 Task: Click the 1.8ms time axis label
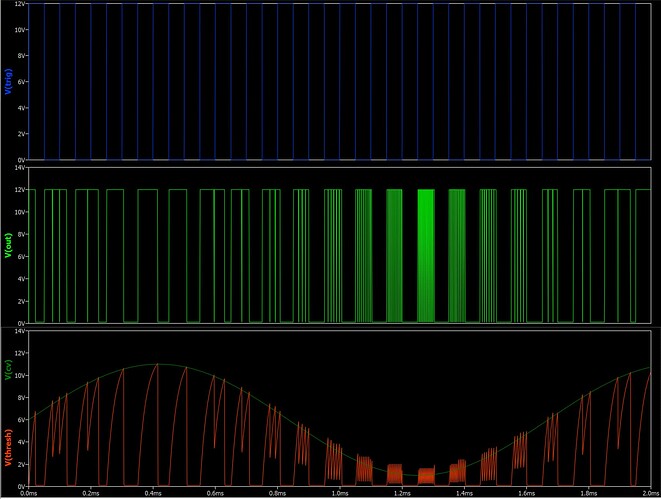[x=589, y=493]
